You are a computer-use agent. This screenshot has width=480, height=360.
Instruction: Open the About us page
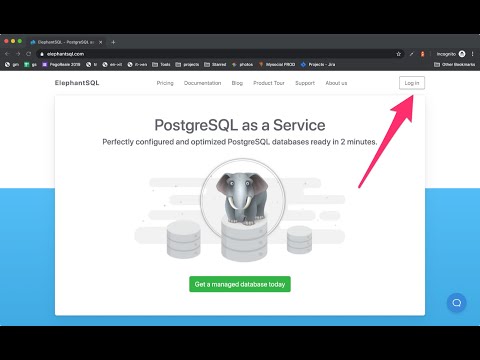point(336,83)
